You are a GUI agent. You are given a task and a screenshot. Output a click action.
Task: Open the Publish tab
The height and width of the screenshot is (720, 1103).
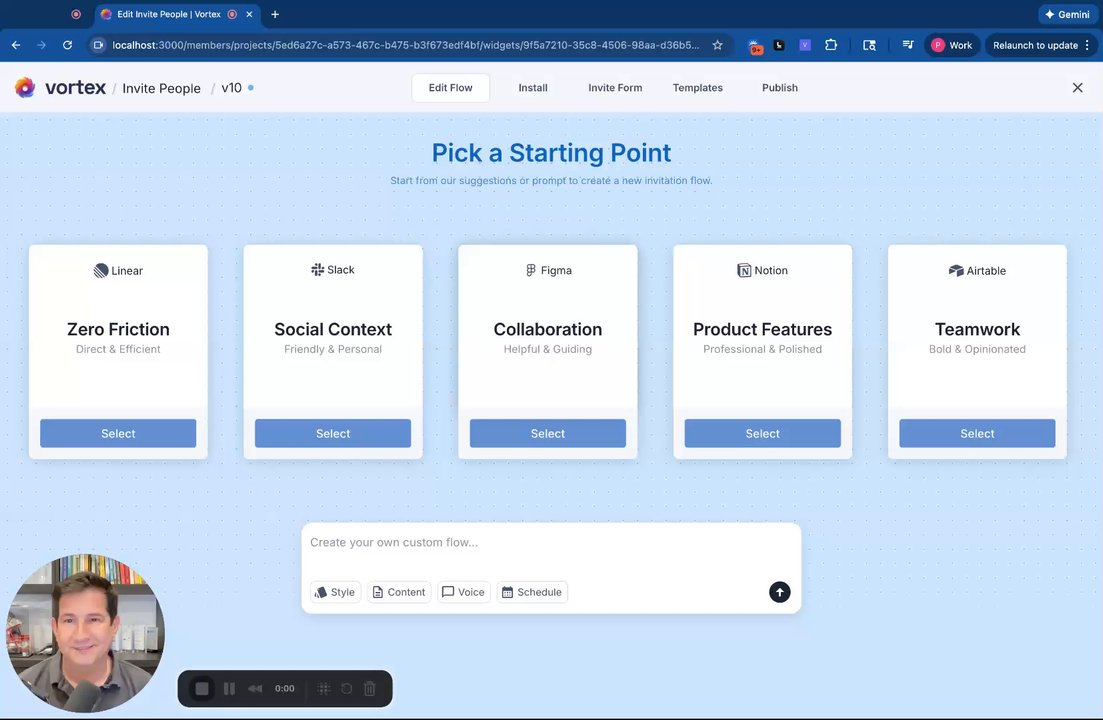tap(780, 87)
